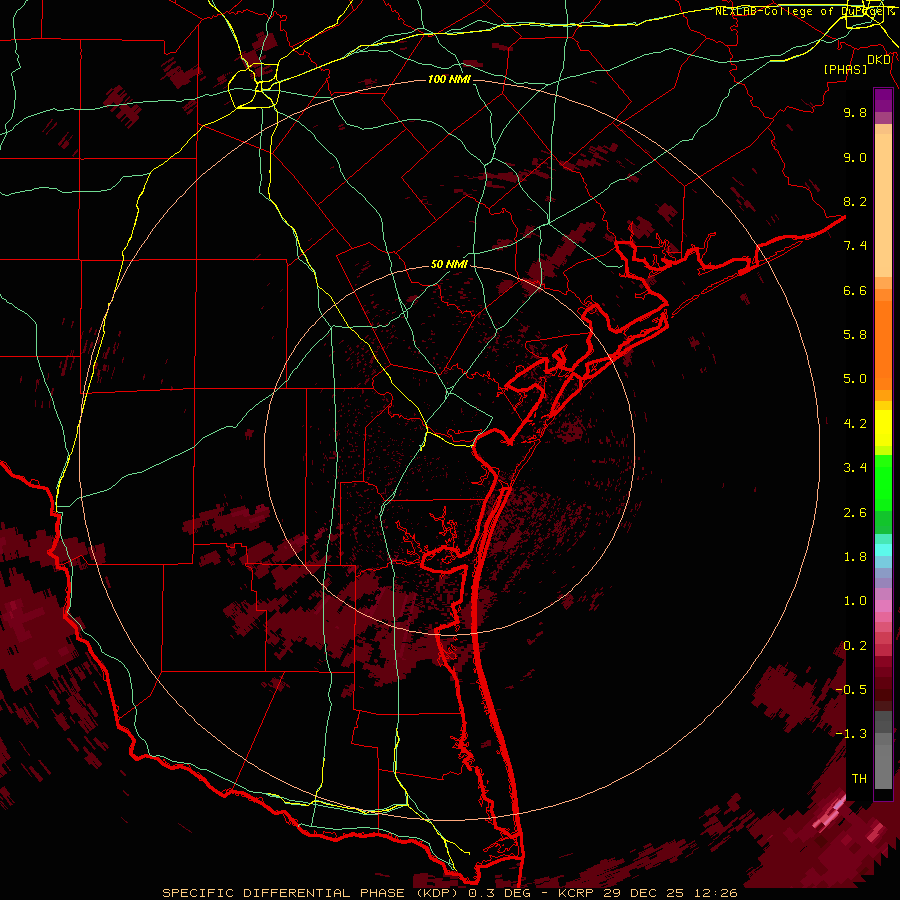
Task: Click the "7.4" legend value
Action: (855, 246)
